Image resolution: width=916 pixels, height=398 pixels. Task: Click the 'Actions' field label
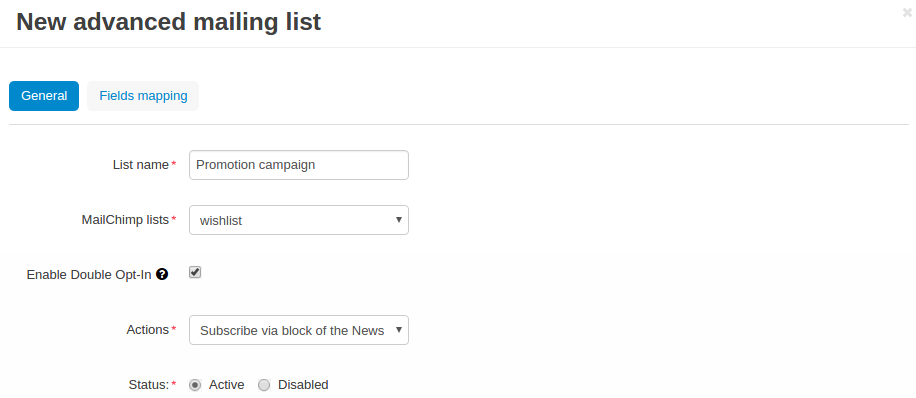pyautogui.click(x=148, y=330)
